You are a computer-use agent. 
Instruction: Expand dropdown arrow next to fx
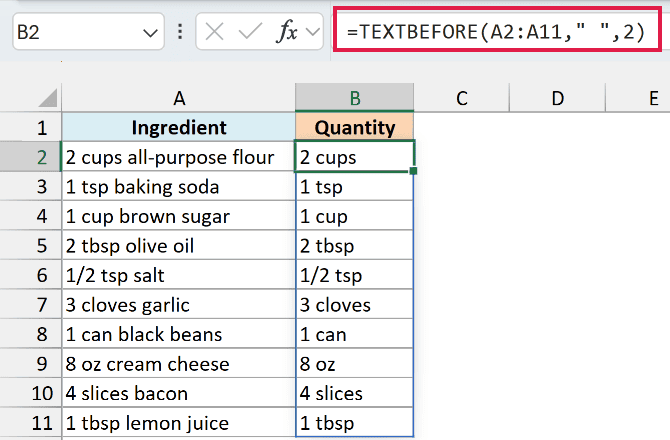(x=313, y=32)
